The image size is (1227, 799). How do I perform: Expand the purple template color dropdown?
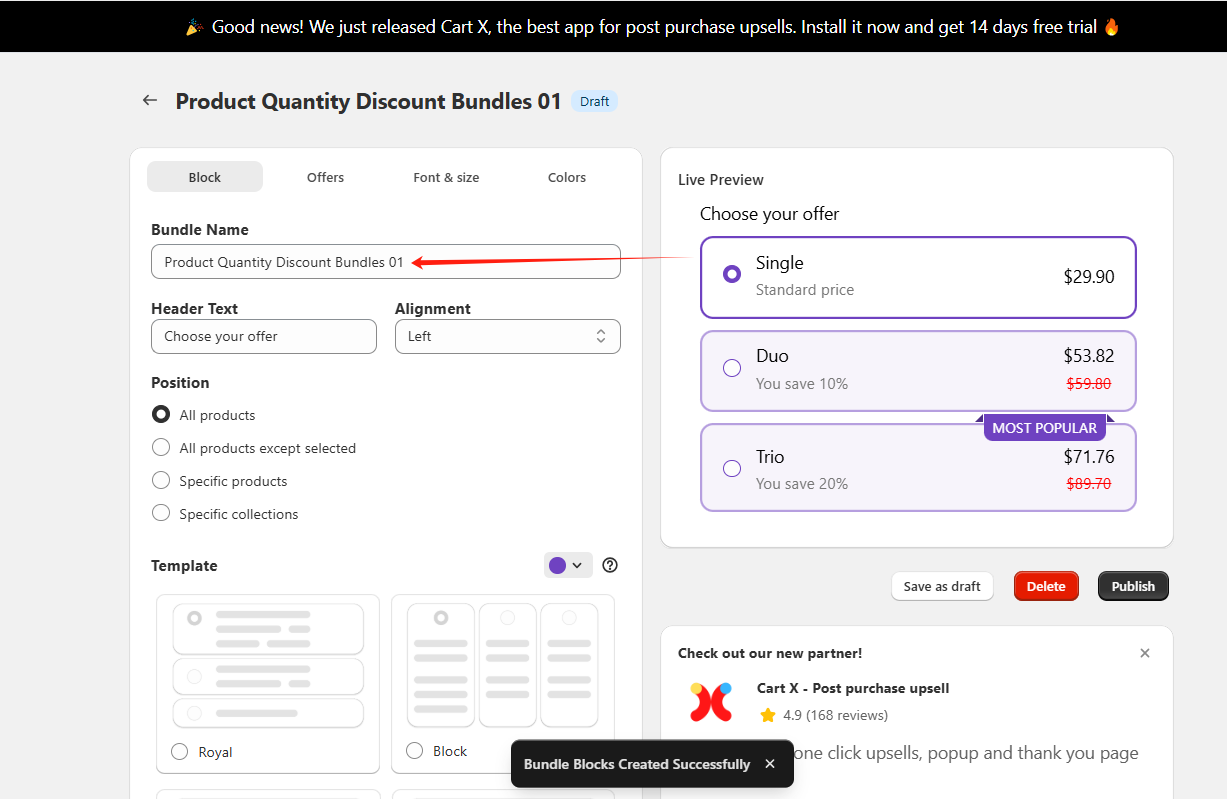pyautogui.click(x=567, y=565)
